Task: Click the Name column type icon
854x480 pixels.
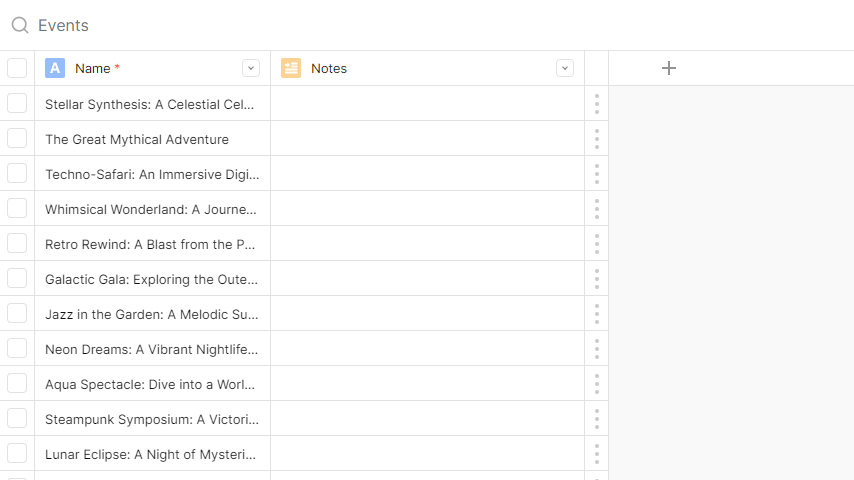Action: (x=55, y=68)
